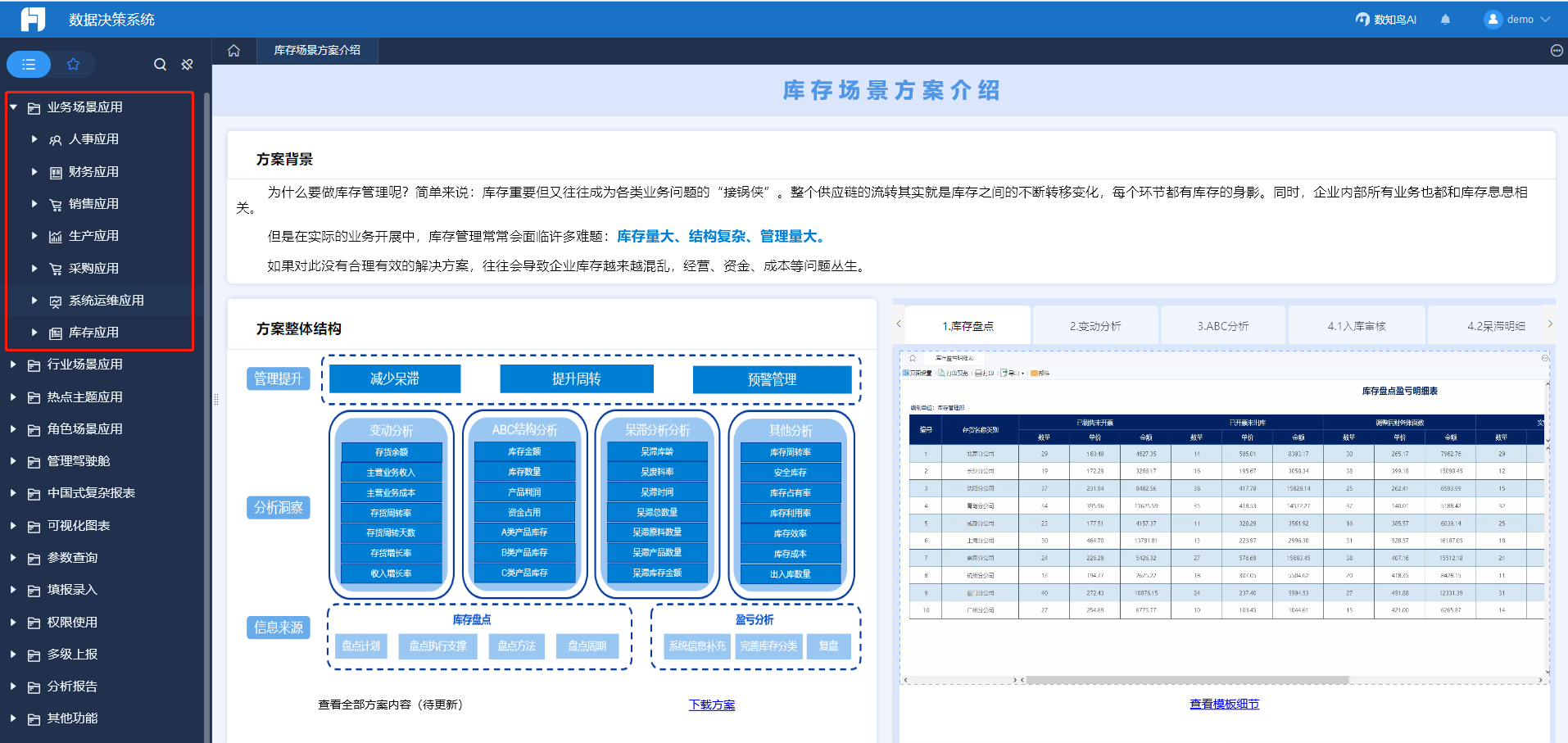Screen dimensions: 1568x743
Task: Open the demo user dropdown
Action: [1517, 20]
